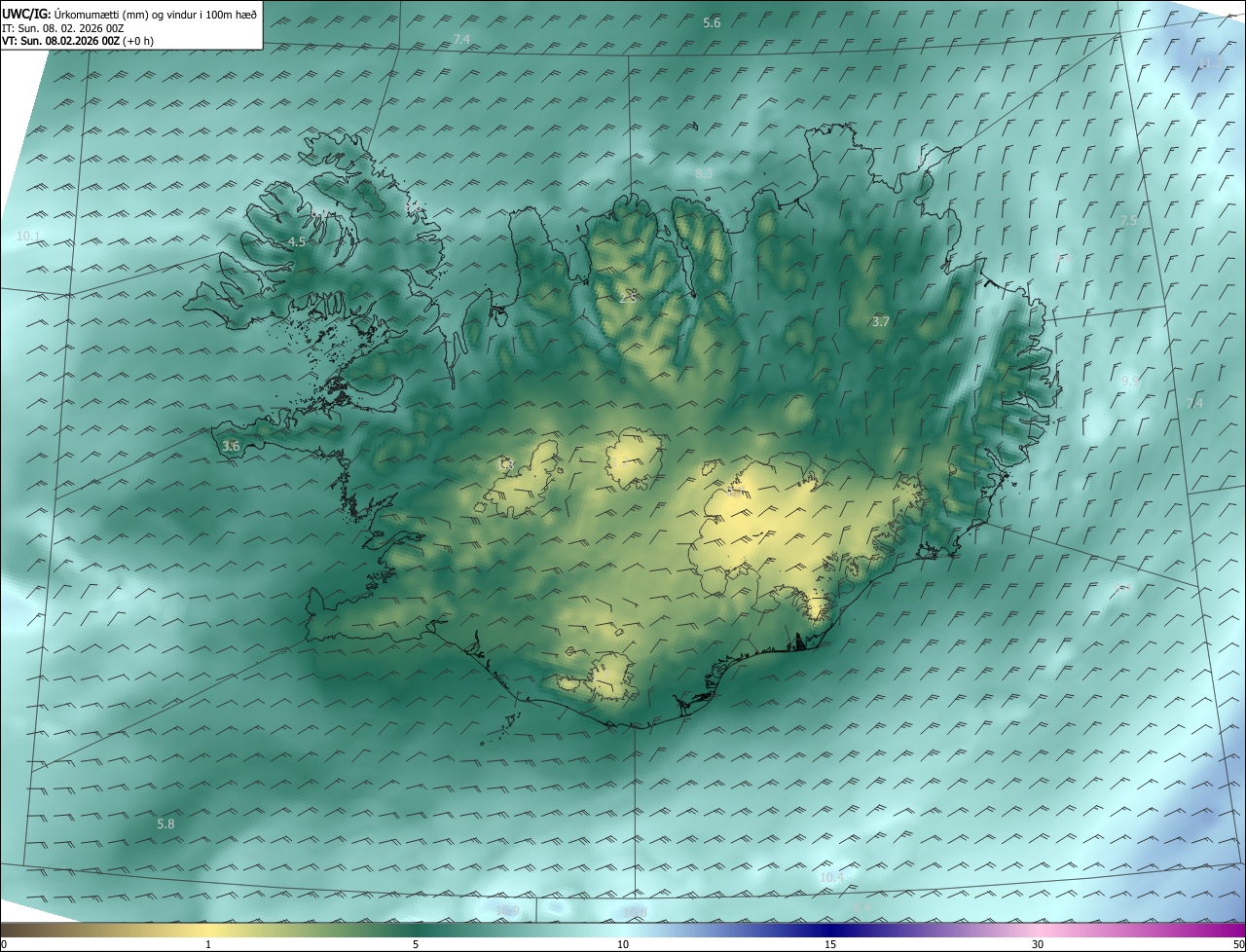
Task: Click the 5.6 value label on the map
Action: (x=712, y=22)
